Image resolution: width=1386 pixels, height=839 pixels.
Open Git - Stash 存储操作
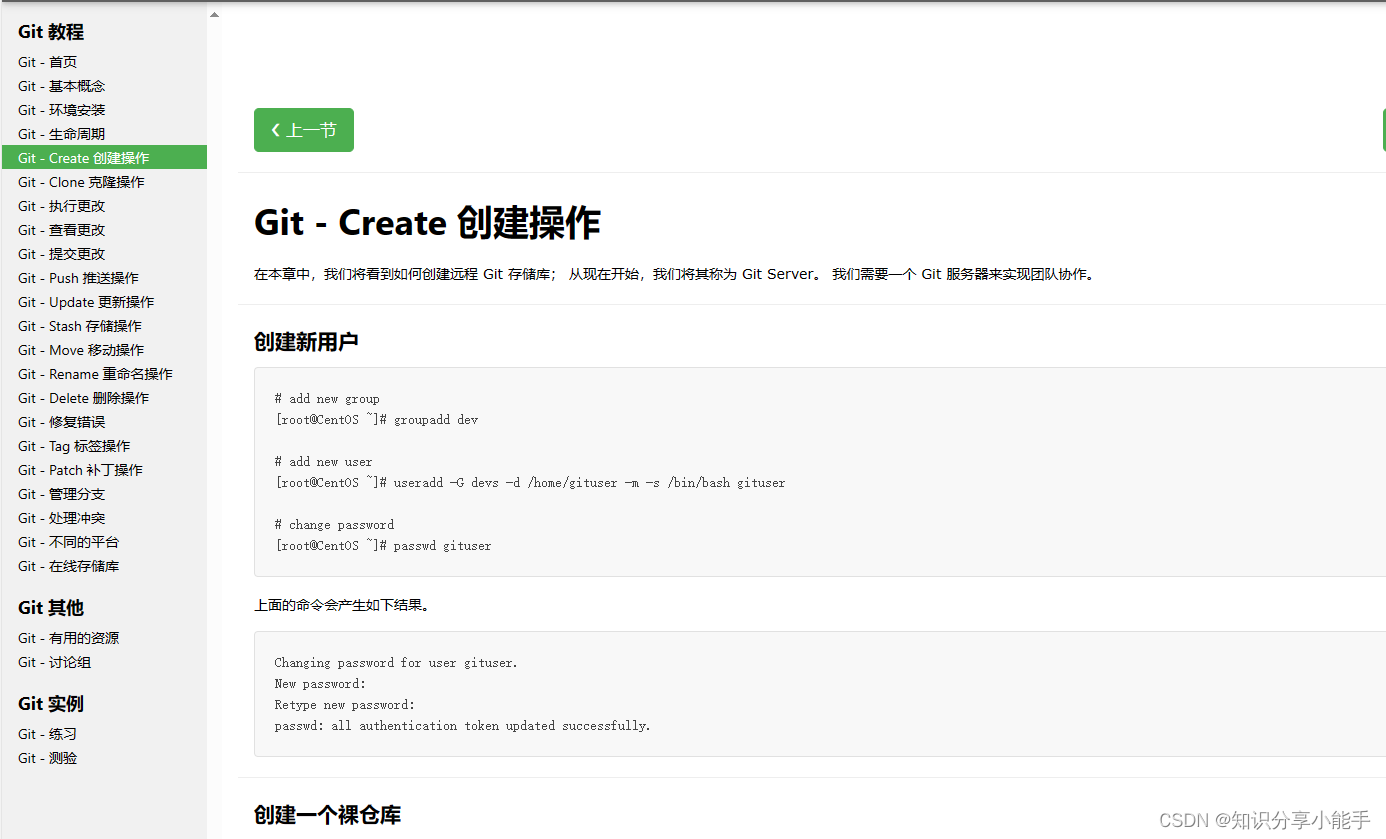pos(80,326)
